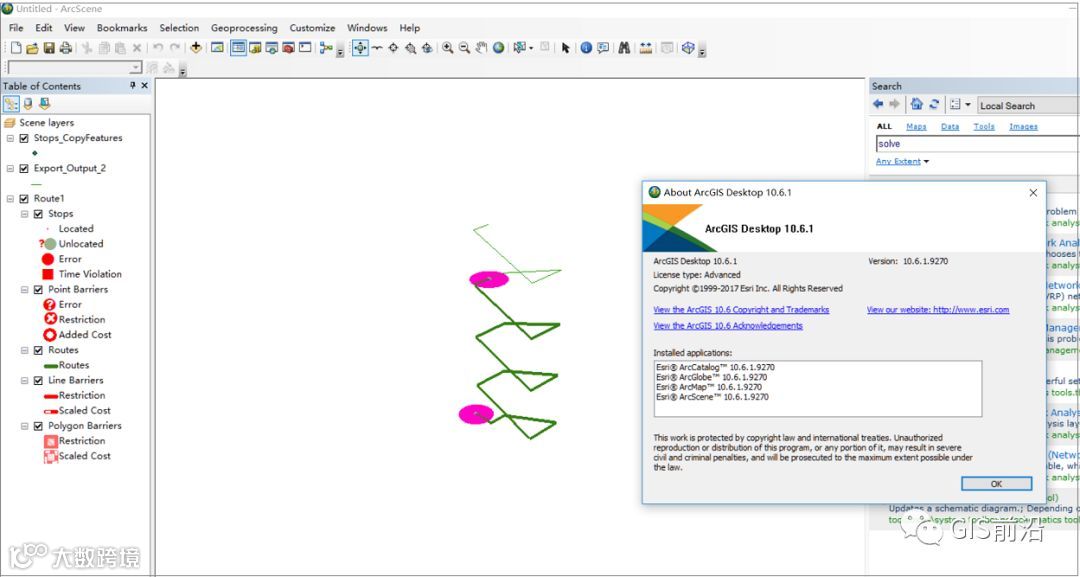Image resolution: width=1080 pixels, height=577 pixels.
Task: Collapse the Stops sublayer node
Action: click(25, 213)
